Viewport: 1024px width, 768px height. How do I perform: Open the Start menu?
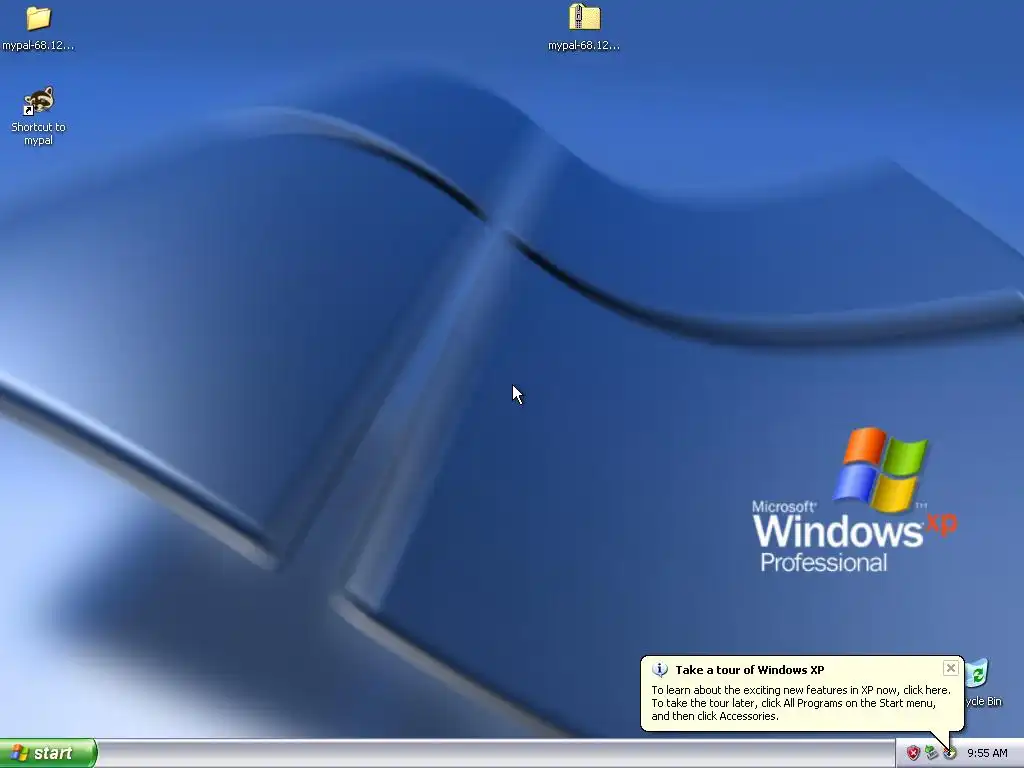tap(48, 753)
